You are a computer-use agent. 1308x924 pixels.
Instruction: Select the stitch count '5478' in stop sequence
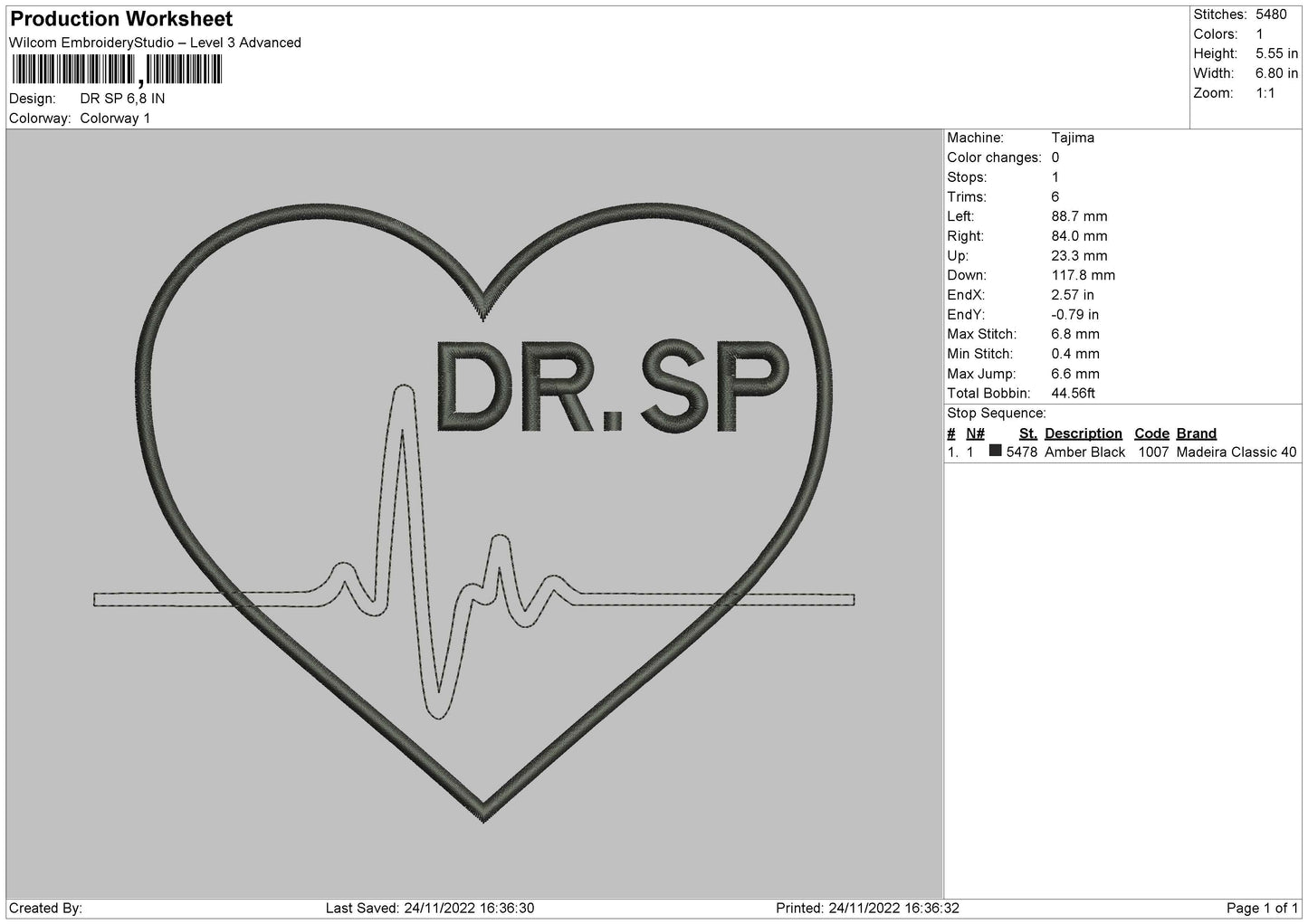tap(1022, 452)
